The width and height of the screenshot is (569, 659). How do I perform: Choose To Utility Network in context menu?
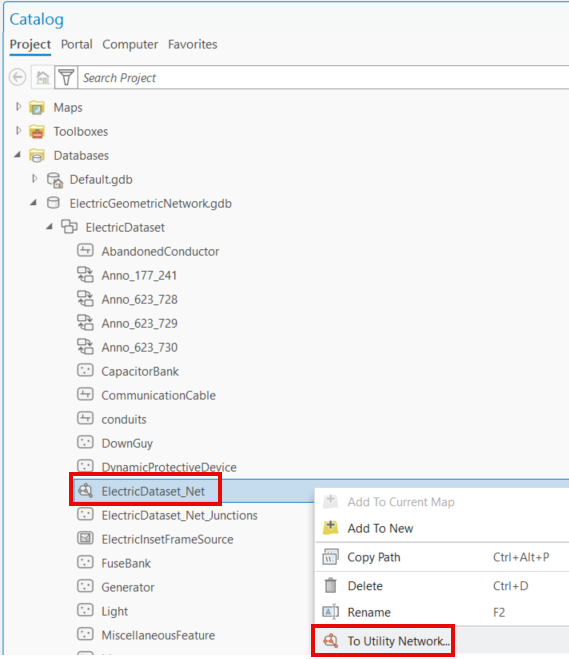(x=442, y=641)
